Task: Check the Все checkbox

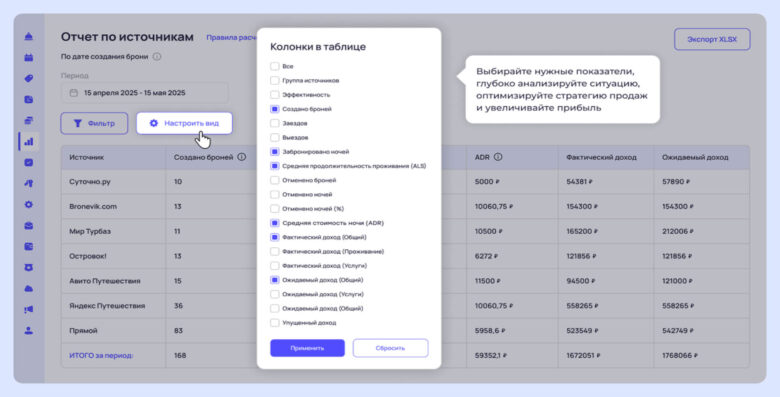Action: point(275,66)
